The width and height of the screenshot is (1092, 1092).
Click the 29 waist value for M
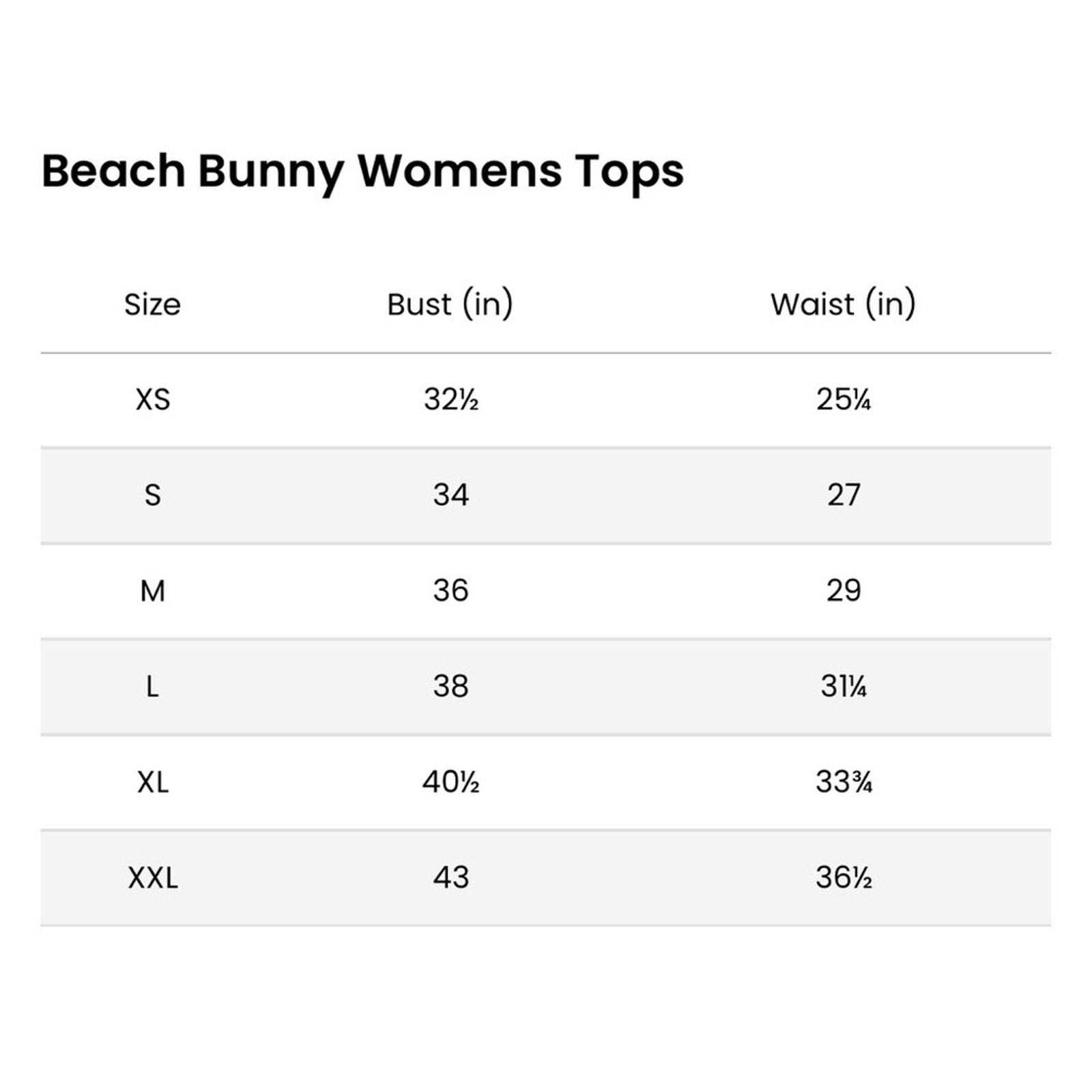point(844,591)
